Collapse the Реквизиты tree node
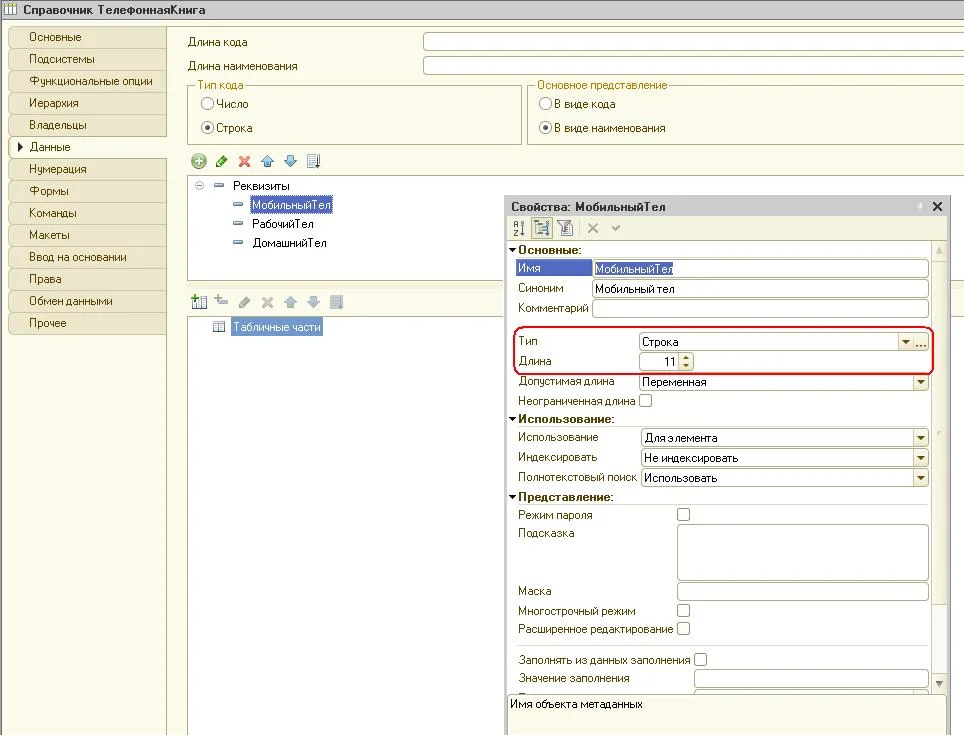The width and height of the screenshot is (964, 735). (x=199, y=186)
